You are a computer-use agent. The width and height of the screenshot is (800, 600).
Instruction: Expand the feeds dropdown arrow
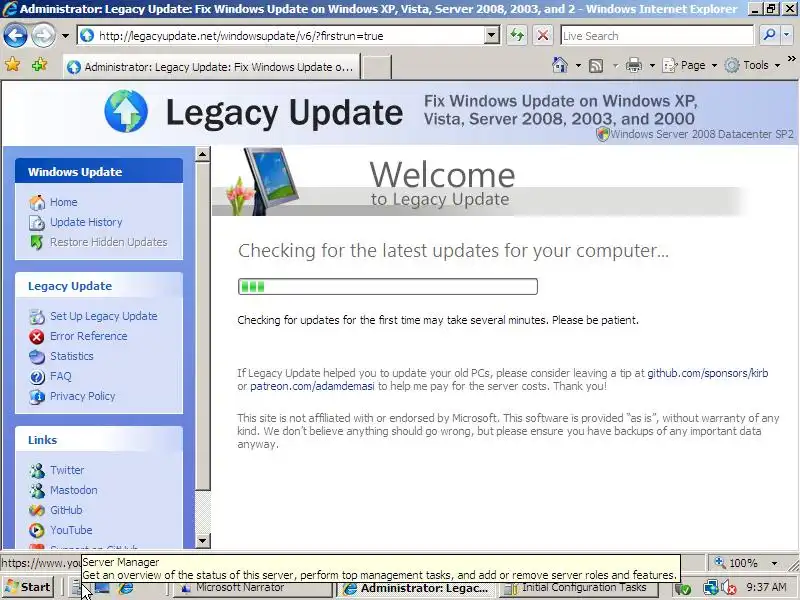click(x=615, y=65)
